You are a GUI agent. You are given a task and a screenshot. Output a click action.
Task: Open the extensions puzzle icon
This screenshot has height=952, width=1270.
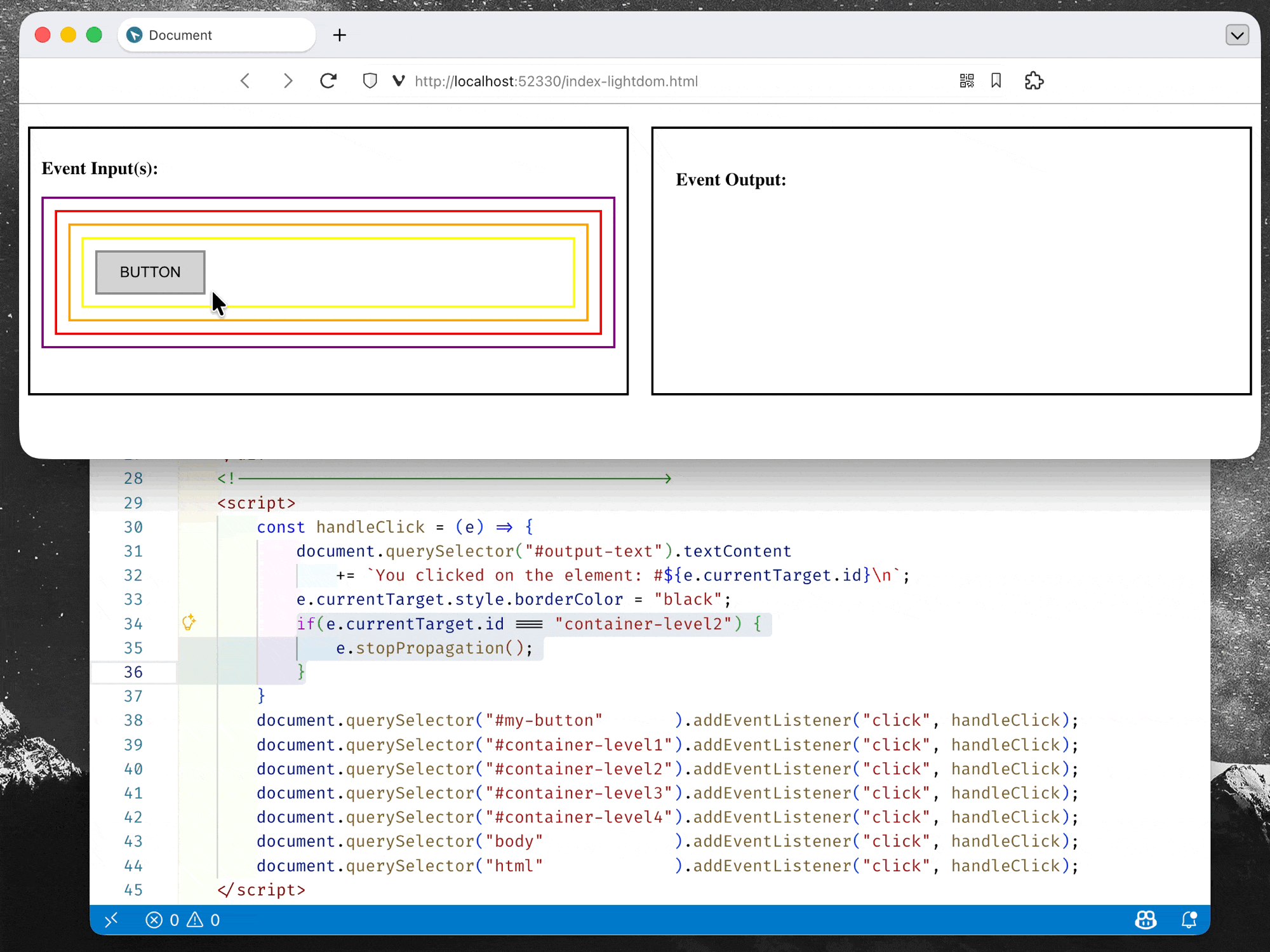1034,81
